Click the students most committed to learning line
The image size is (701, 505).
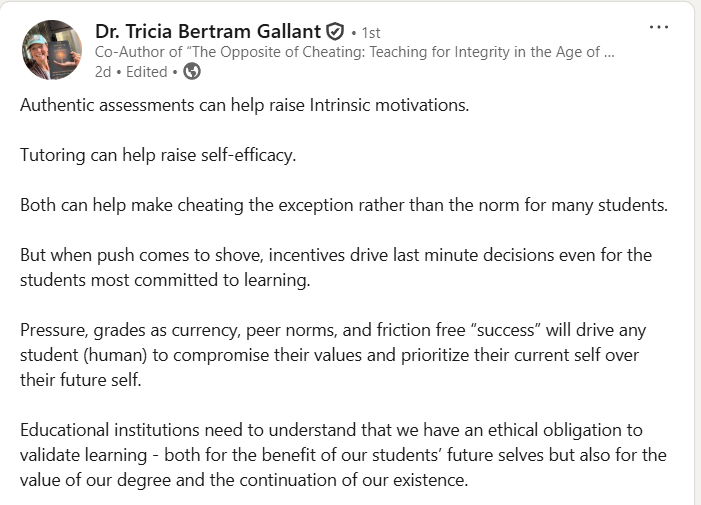click(x=165, y=280)
